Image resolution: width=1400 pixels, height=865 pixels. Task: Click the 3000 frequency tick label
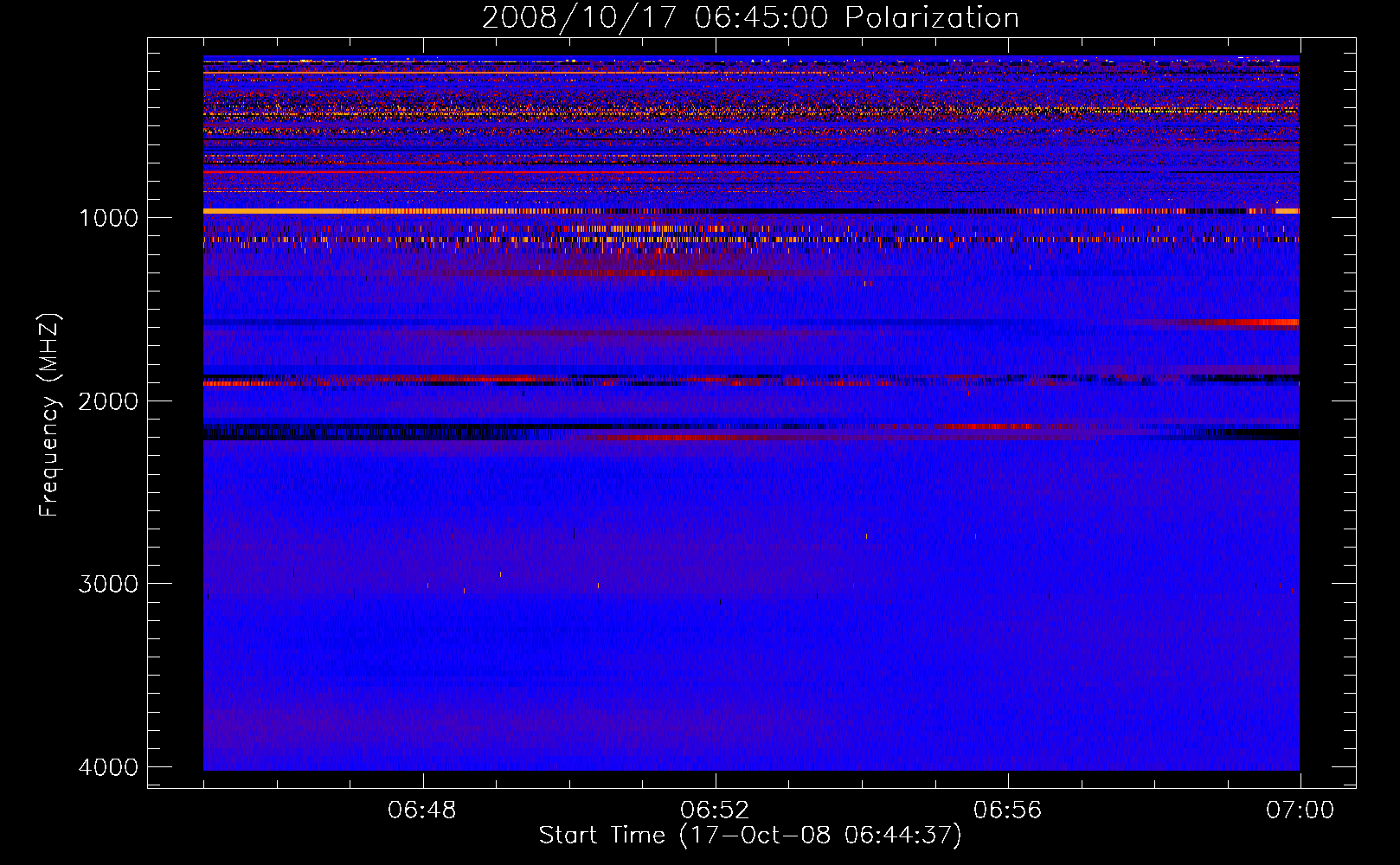point(108,584)
